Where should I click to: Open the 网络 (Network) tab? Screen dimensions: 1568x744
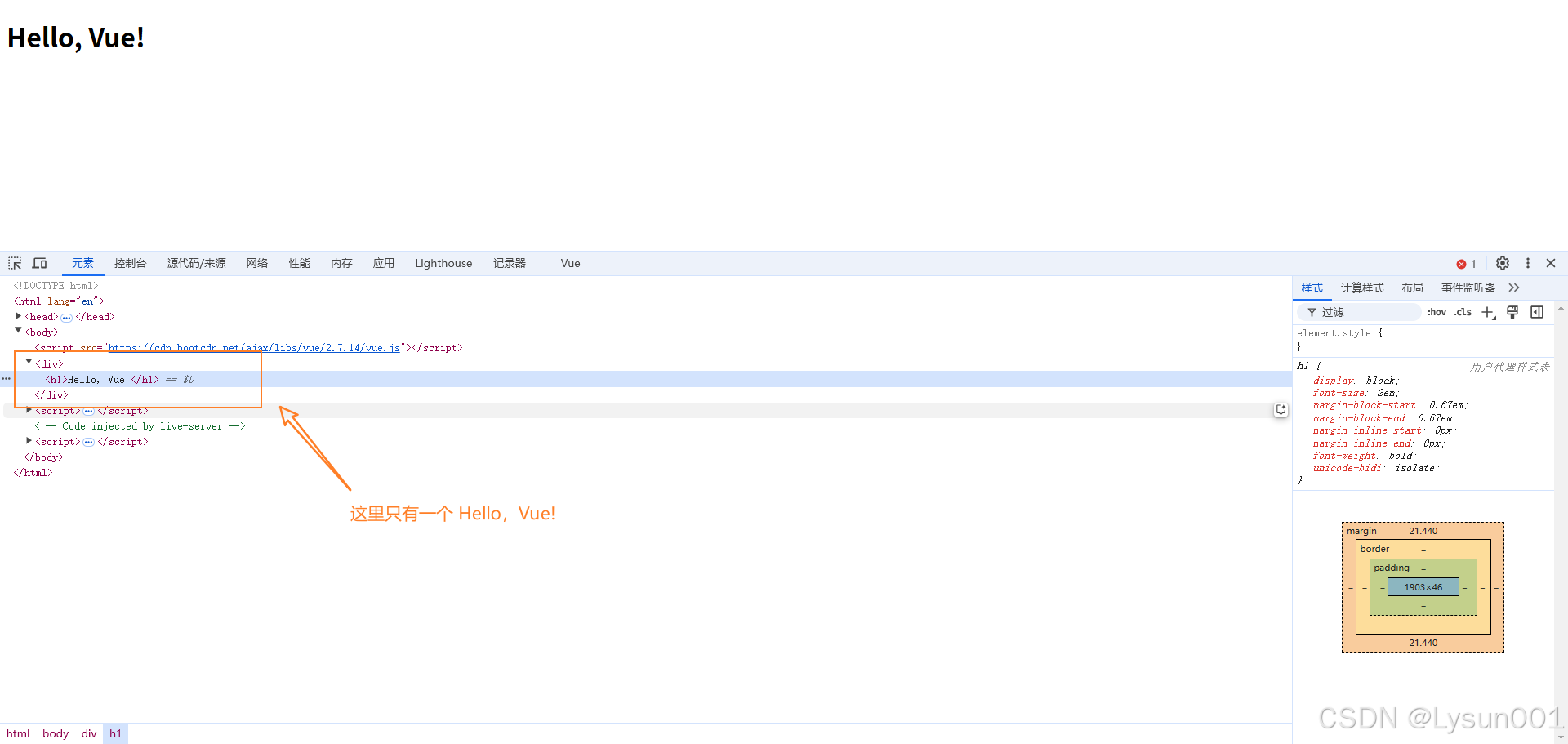[257, 263]
